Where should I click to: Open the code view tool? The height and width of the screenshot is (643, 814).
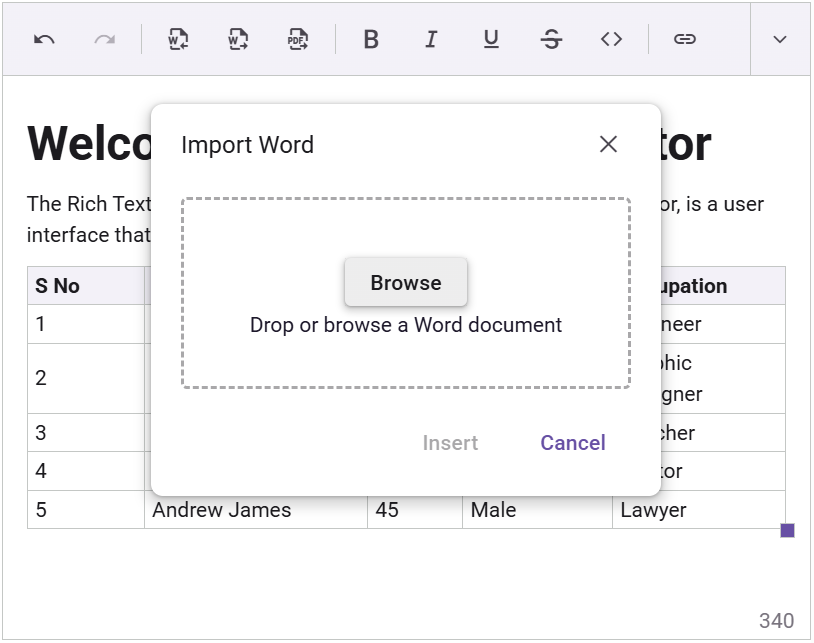tap(611, 39)
